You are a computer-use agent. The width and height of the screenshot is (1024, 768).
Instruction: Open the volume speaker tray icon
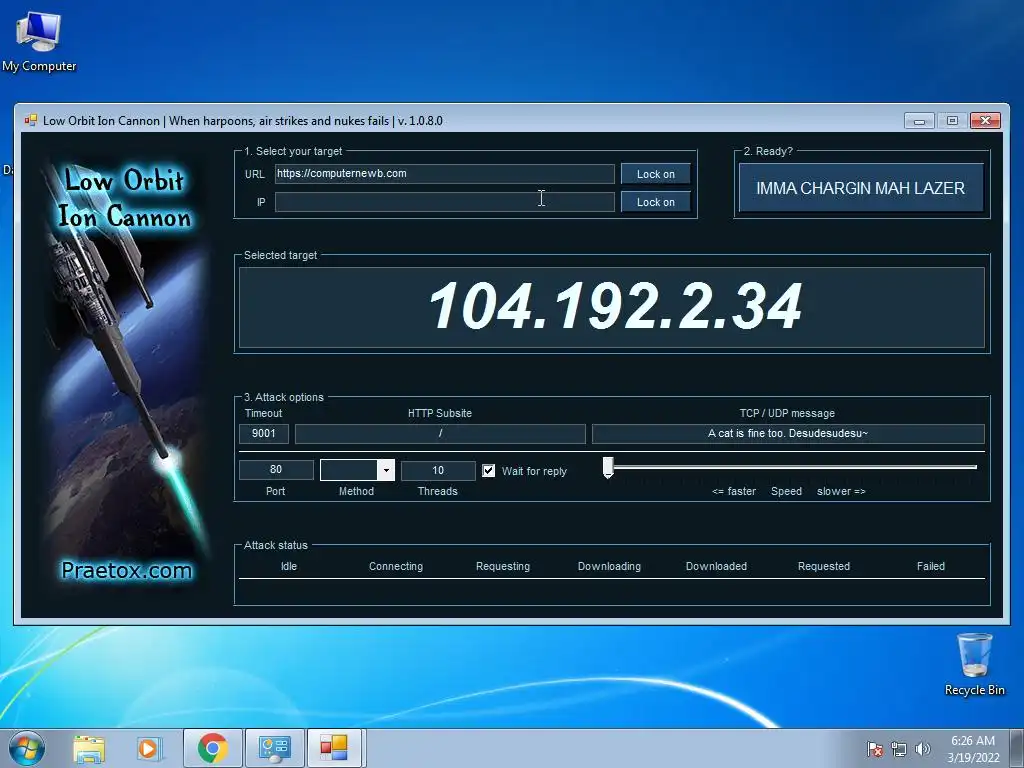click(x=923, y=749)
